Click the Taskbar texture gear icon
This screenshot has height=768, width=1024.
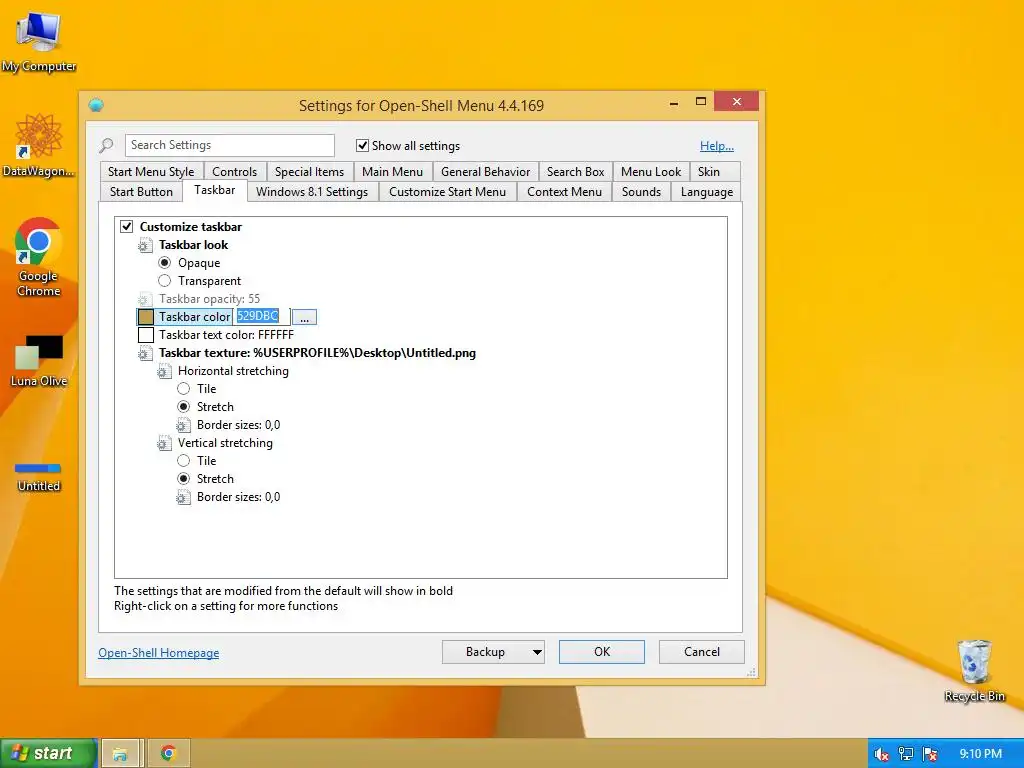coord(145,353)
